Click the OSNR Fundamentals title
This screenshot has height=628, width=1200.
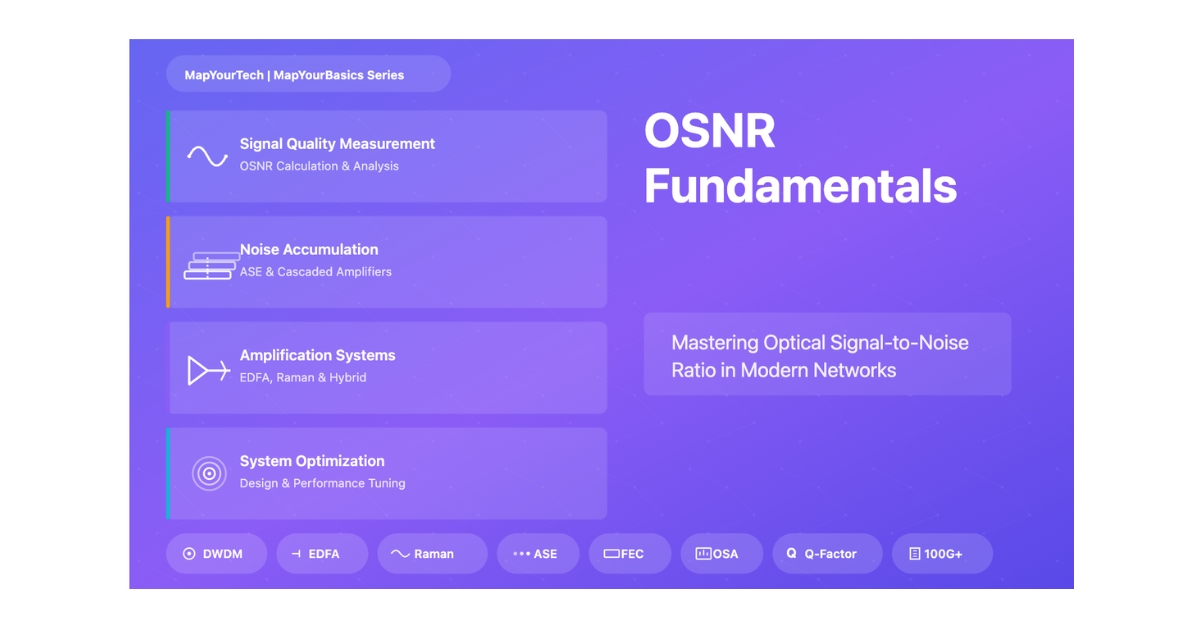tap(800, 158)
